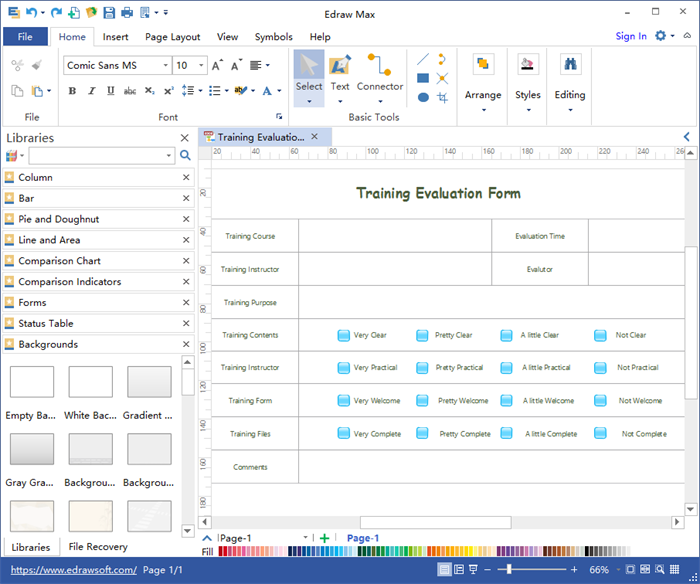The width and height of the screenshot is (700, 584).
Task: Select the Ellipse shape tool
Action: (x=423, y=97)
